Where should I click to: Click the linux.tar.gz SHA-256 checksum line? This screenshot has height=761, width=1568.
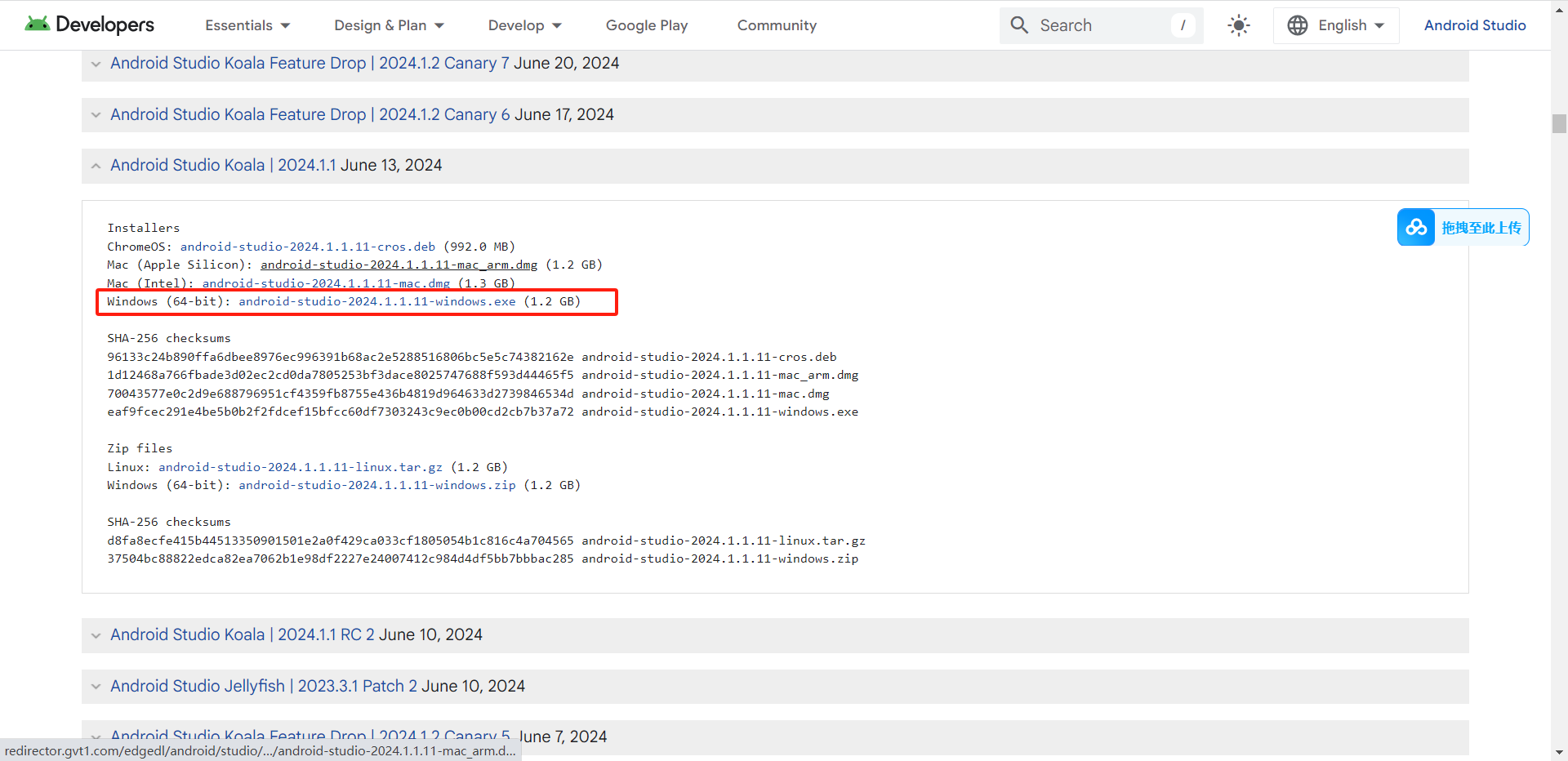click(x=486, y=541)
